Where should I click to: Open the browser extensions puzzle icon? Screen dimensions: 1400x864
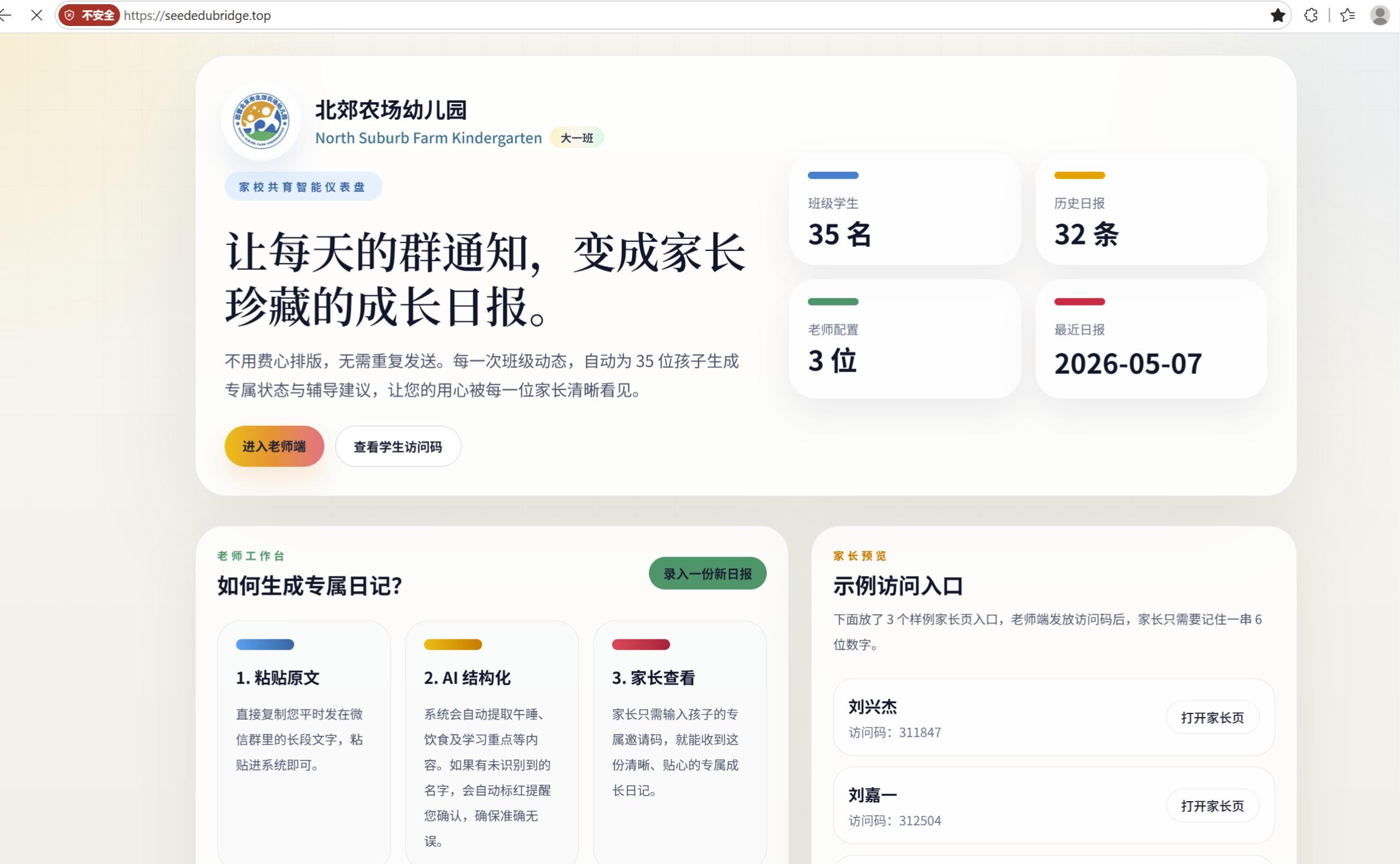pos(1310,15)
